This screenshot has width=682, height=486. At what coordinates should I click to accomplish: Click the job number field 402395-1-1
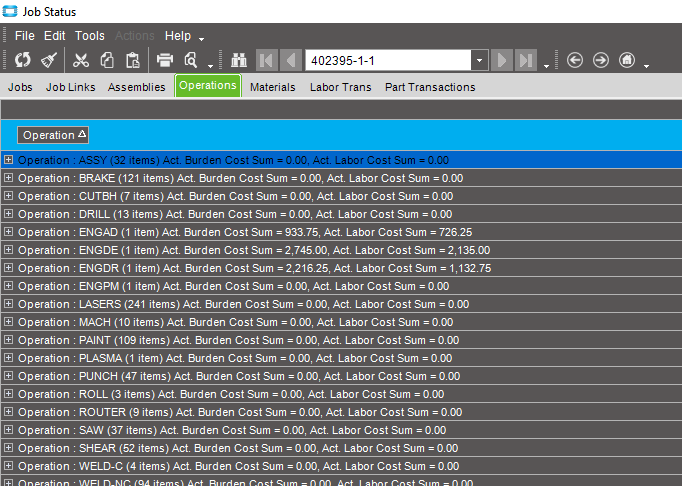coord(388,60)
